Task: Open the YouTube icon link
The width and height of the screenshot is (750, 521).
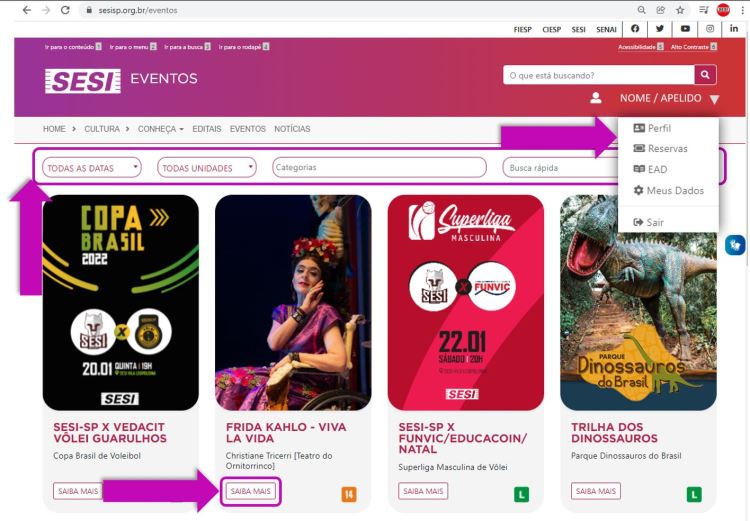Action: (x=685, y=29)
